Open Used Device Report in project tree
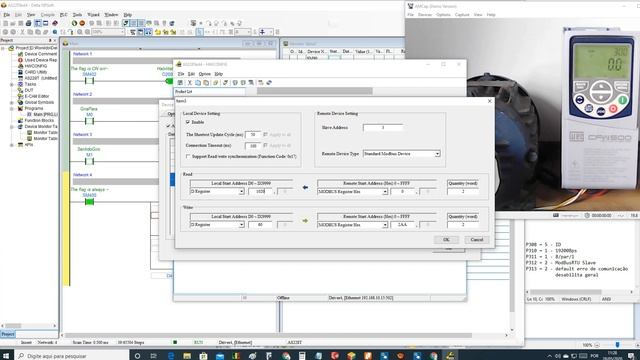The width and height of the screenshot is (640, 360). [40, 60]
